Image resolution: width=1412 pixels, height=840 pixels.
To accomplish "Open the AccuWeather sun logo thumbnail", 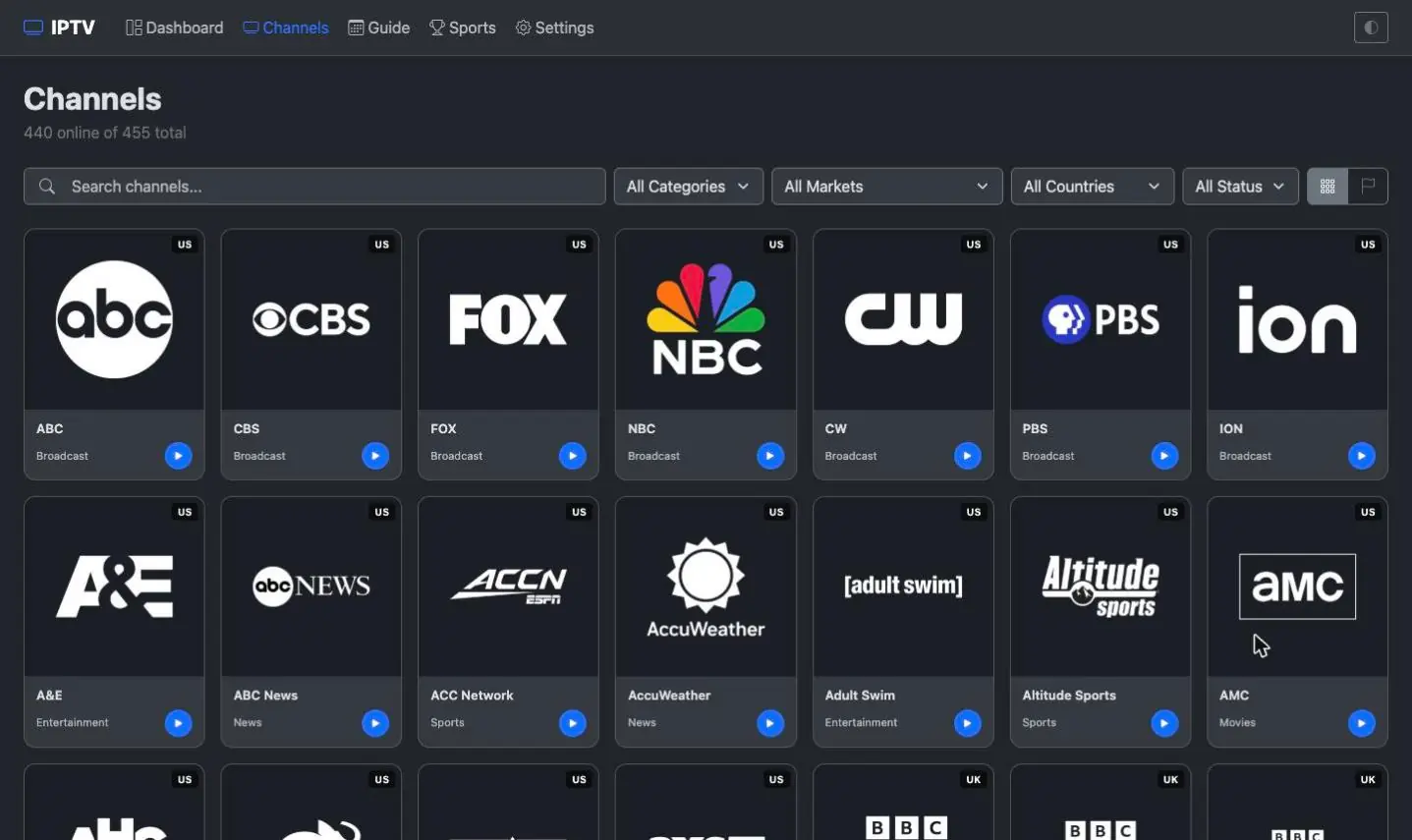I will [706, 587].
